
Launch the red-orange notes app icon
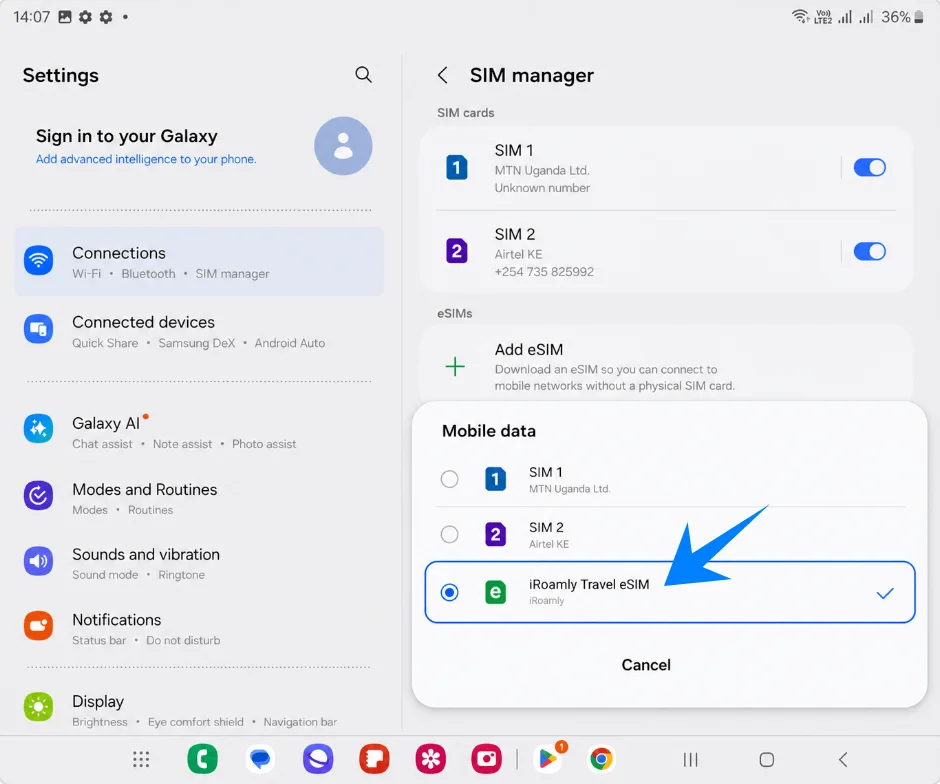click(375, 759)
